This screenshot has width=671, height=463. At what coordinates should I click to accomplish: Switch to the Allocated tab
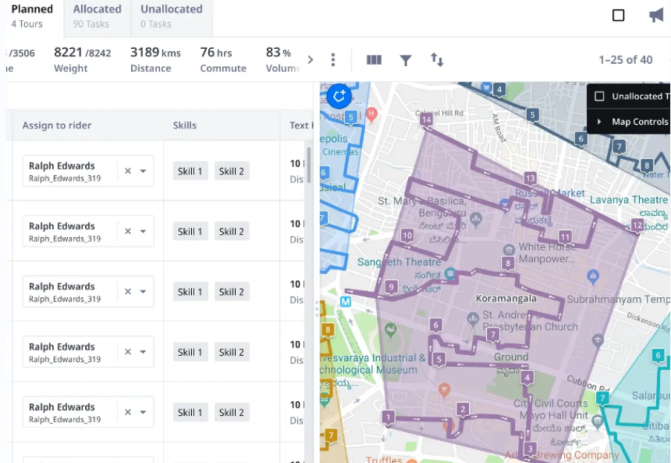[97, 15]
